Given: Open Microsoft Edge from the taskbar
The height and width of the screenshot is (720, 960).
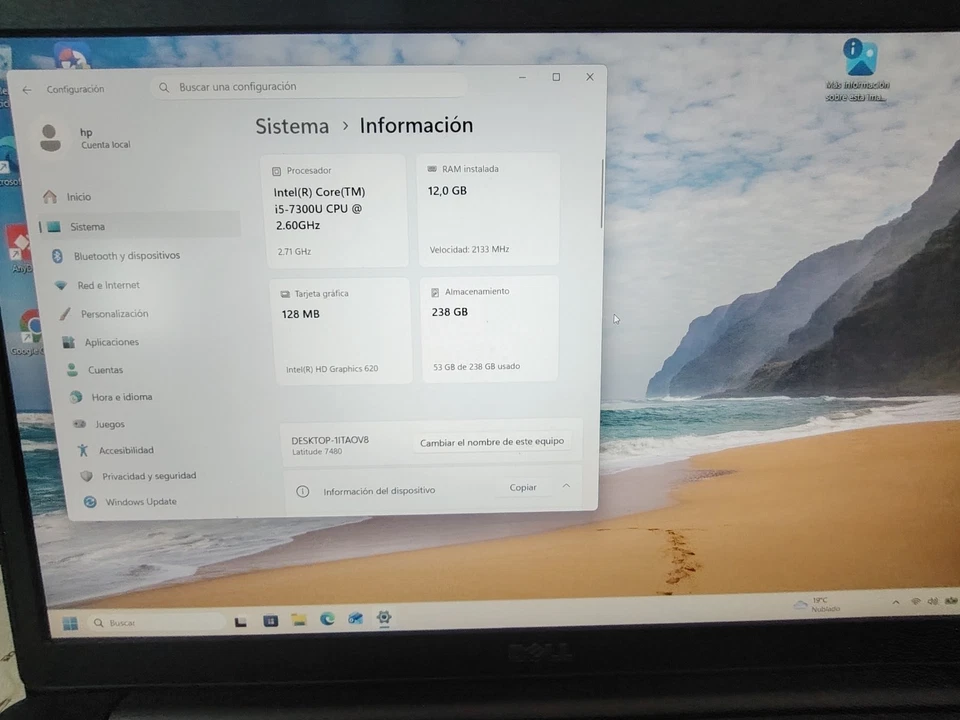Looking at the screenshot, I should pyautogui.click(x=327, y=619).
